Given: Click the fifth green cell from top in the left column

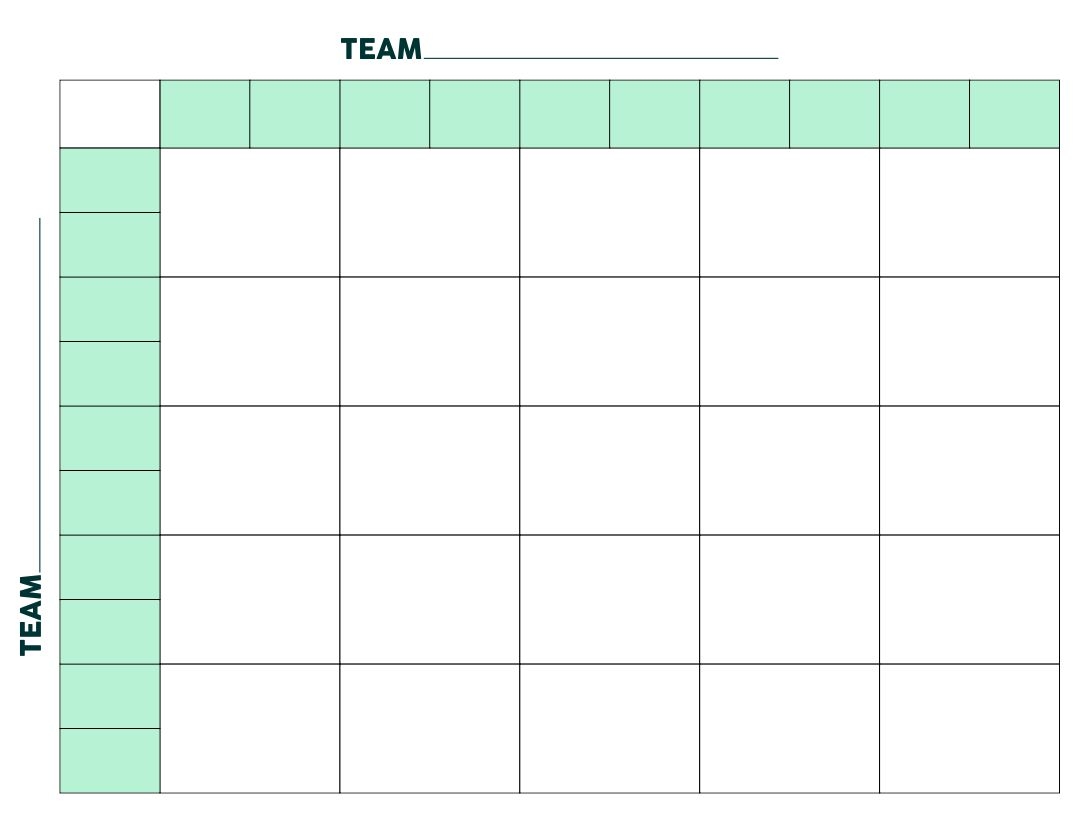Looking at the screenshot, I should [110, 438].
